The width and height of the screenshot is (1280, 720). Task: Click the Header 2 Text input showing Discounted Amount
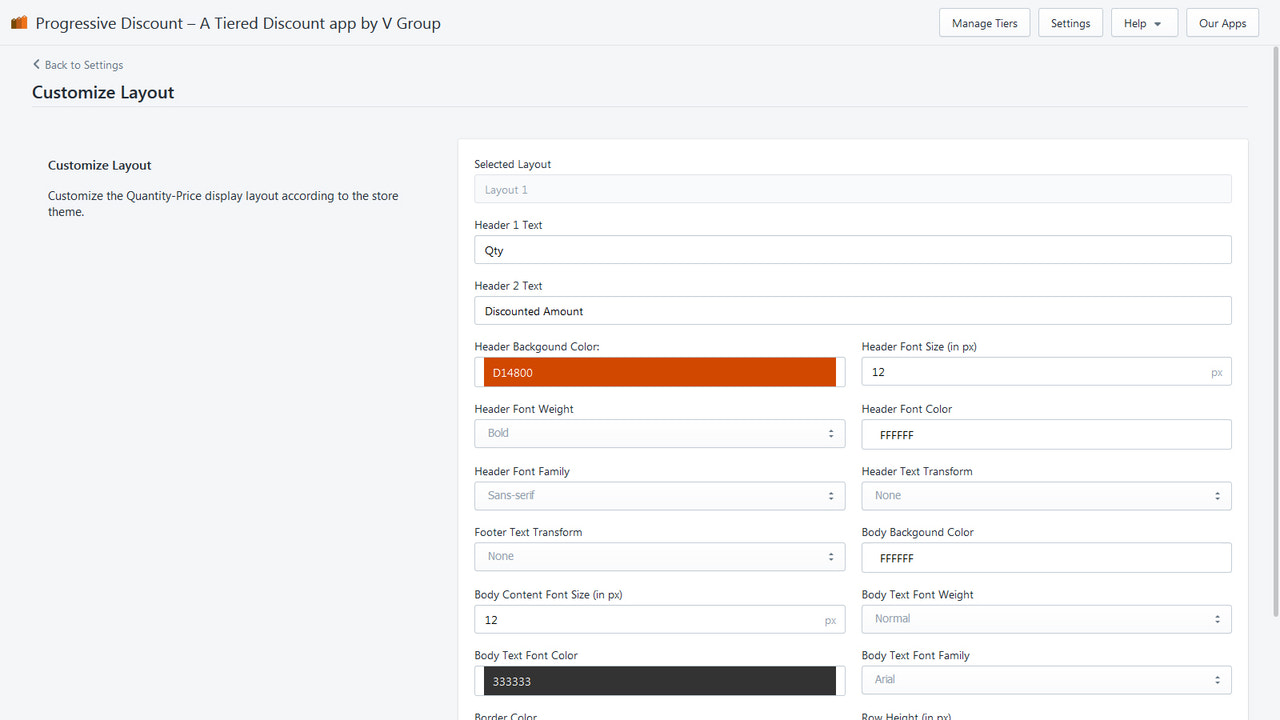852,310
